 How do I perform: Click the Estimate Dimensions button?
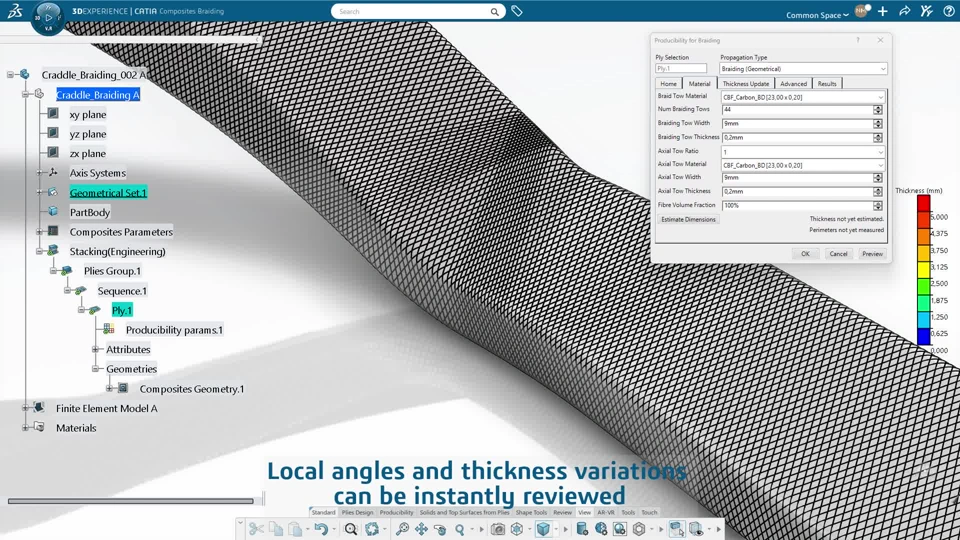[688, 219]
